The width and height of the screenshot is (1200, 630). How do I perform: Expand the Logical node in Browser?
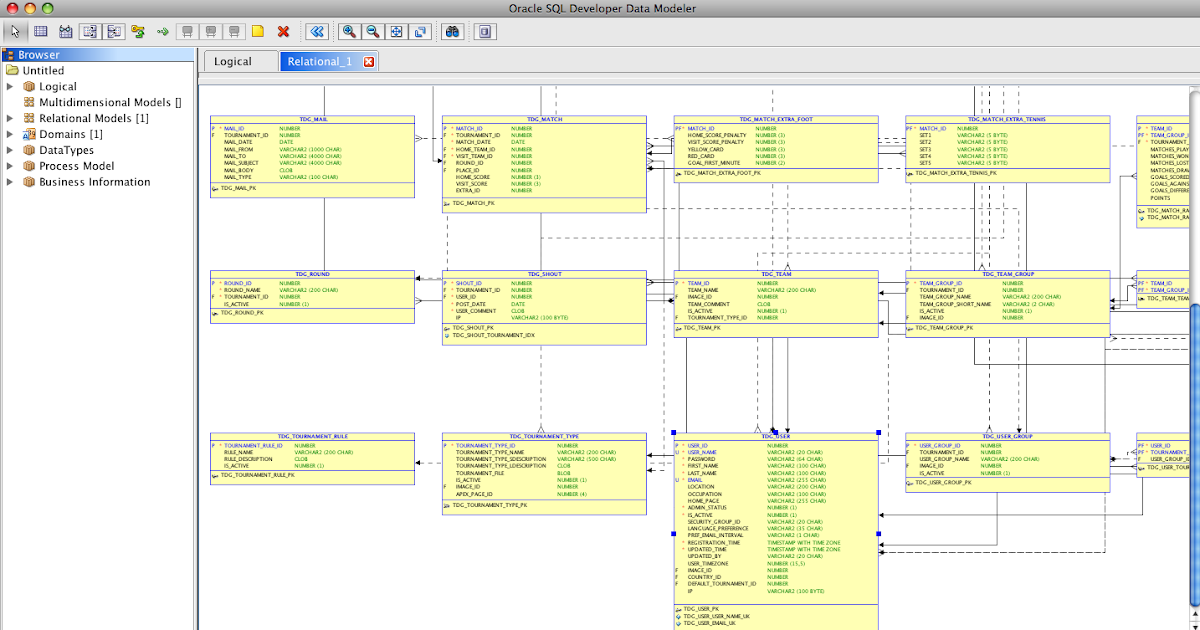[8, 86]
